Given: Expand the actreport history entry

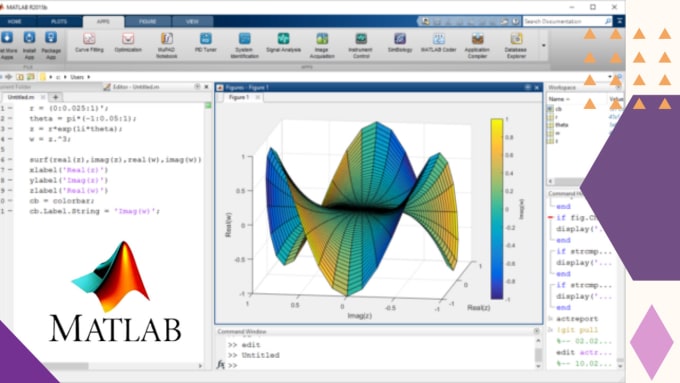Looking at the screenshot, I should click(551, 319).
